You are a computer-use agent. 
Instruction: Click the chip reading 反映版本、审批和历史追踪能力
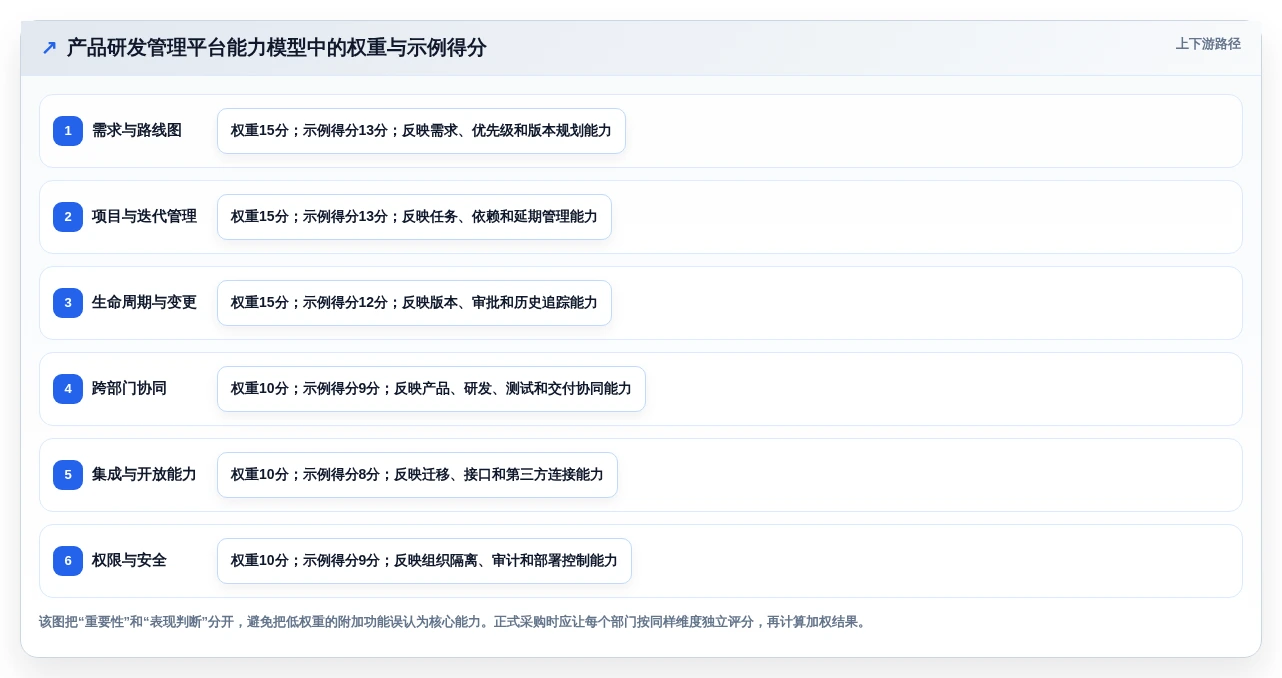coord(414,303)
